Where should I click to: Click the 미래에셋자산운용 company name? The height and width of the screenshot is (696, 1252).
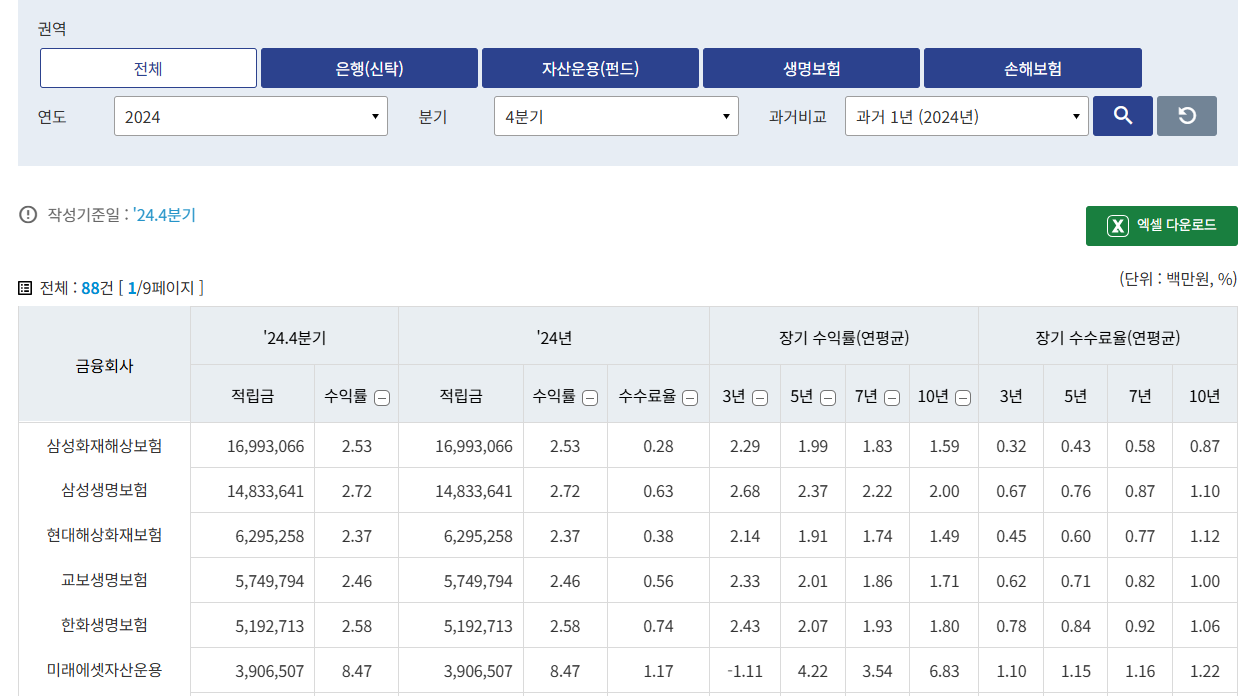pos(104,670)
